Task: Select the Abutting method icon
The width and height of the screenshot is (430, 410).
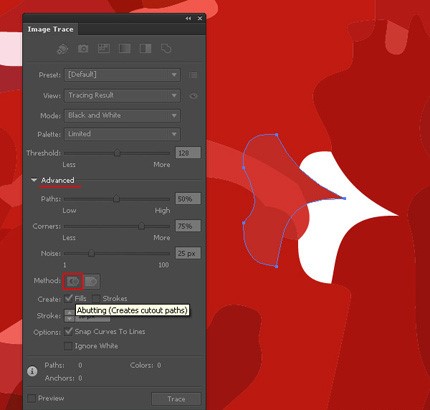Action: pos(73,282)
